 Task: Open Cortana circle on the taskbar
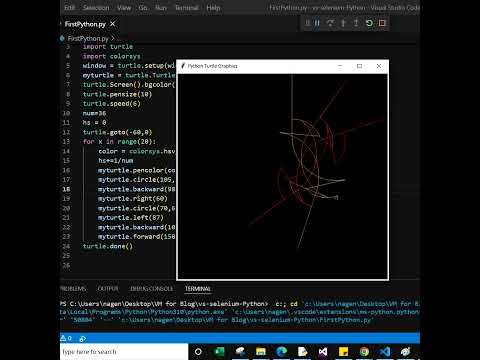[198, 352]
